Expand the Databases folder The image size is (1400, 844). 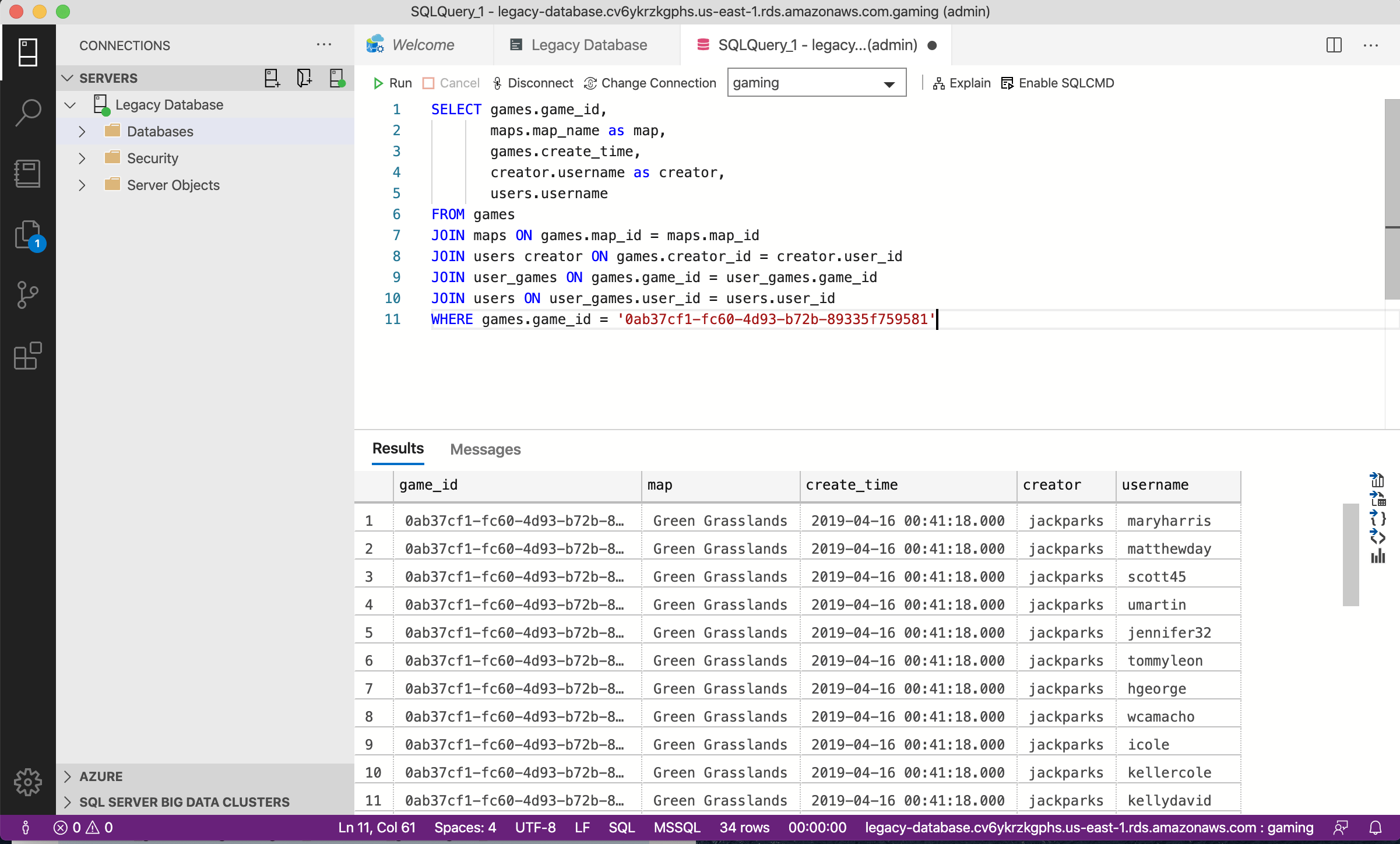click(82, 132)
